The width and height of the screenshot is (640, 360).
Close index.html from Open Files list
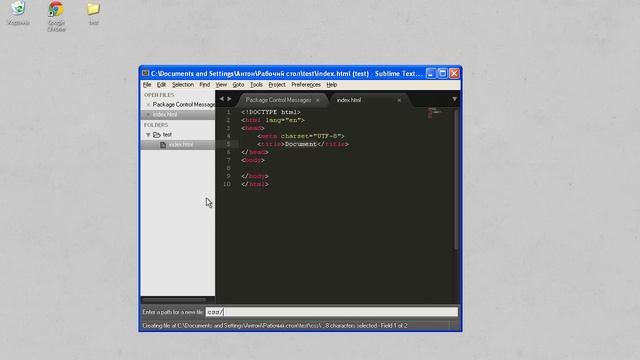pyautogui.click(x=148, y=115)
